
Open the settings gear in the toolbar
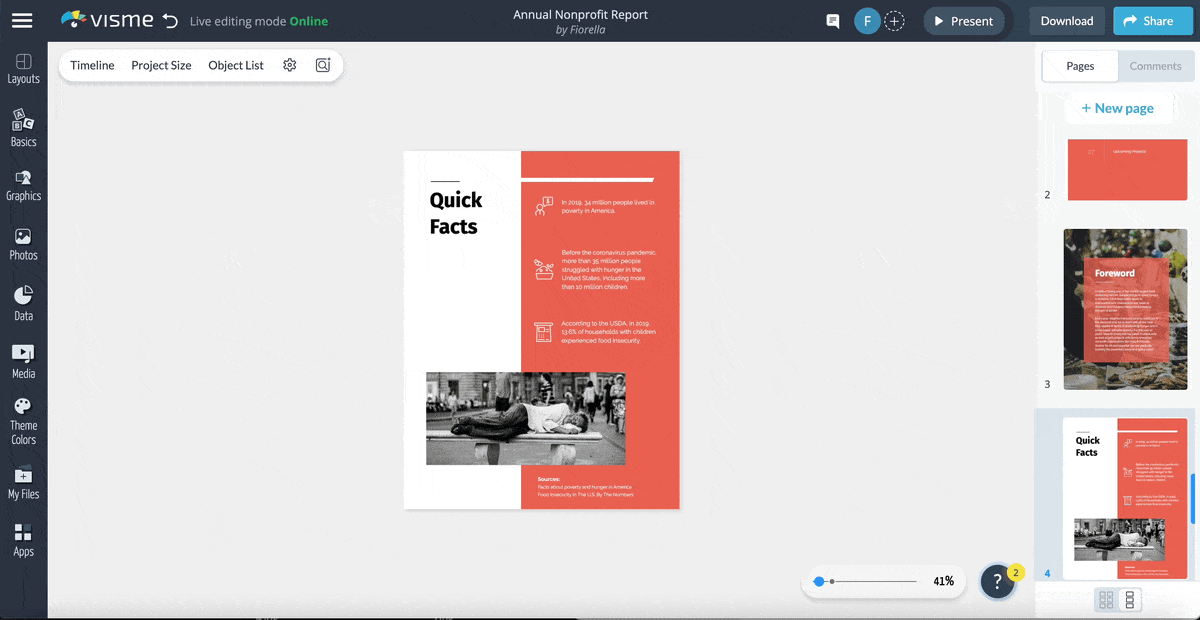point(289,64)
